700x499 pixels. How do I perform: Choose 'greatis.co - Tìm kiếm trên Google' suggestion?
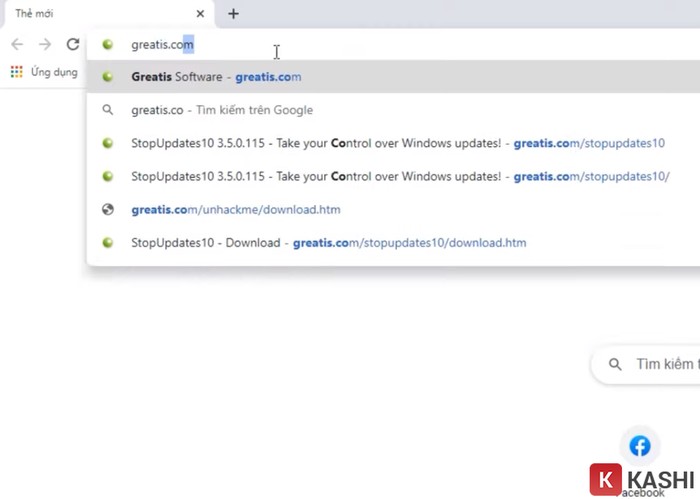point(222,110)
